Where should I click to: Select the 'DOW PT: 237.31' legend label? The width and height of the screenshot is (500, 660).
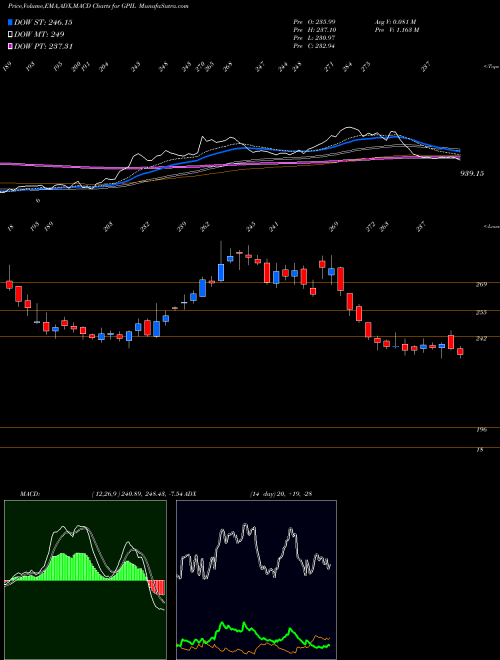pyautogui.click(x=43, y=46)
